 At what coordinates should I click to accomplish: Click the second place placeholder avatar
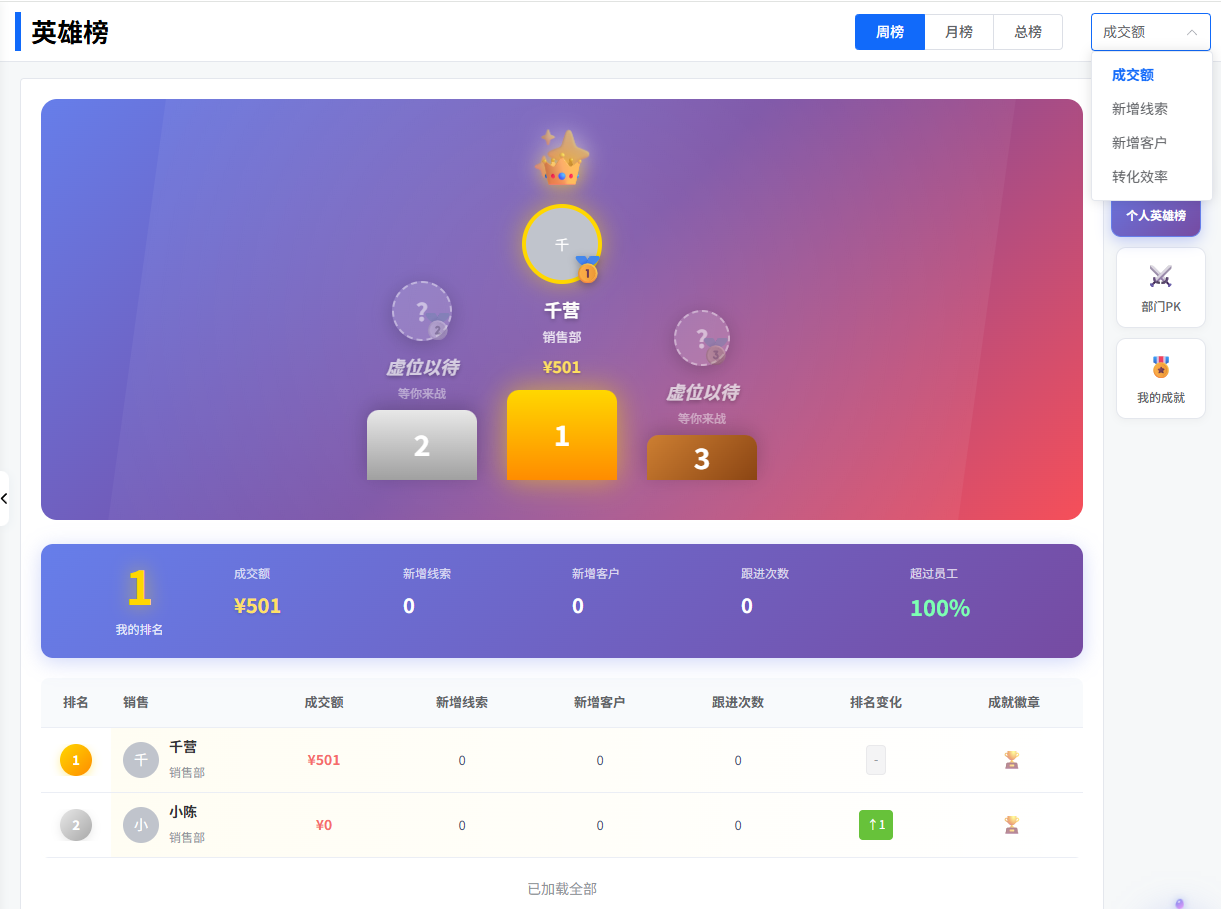tap(421, 311)
